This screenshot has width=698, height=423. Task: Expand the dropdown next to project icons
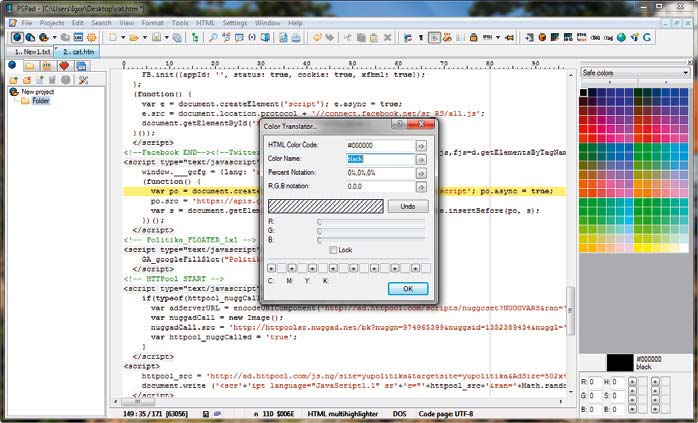pyautogui.click(x=54, y=37)
